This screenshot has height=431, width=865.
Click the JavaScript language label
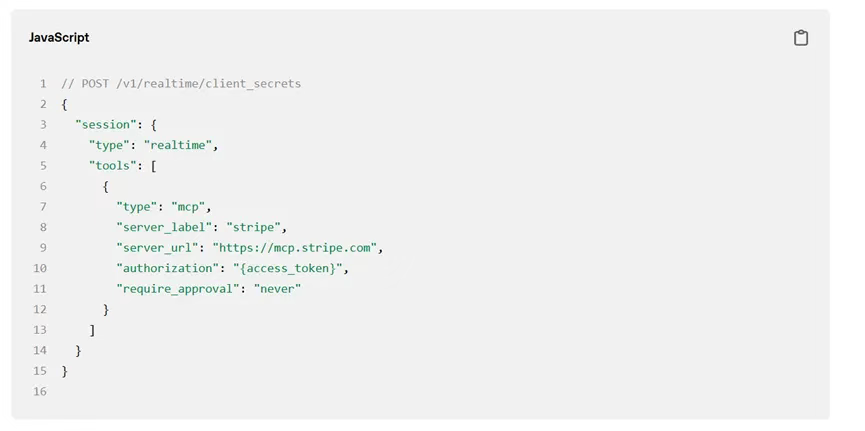click(x=59, y=38)
